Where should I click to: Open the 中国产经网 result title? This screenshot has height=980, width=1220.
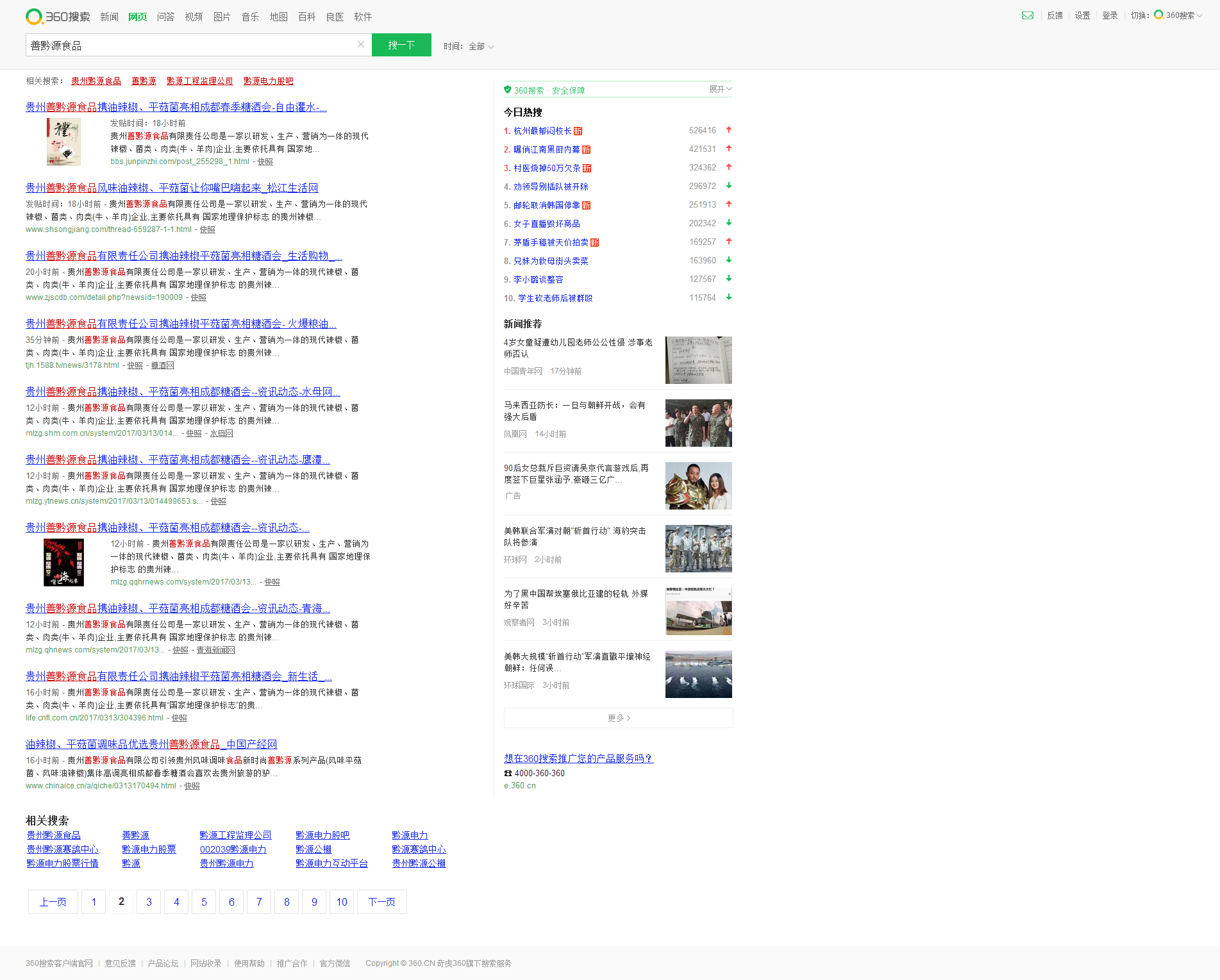[x=151, y=744]
